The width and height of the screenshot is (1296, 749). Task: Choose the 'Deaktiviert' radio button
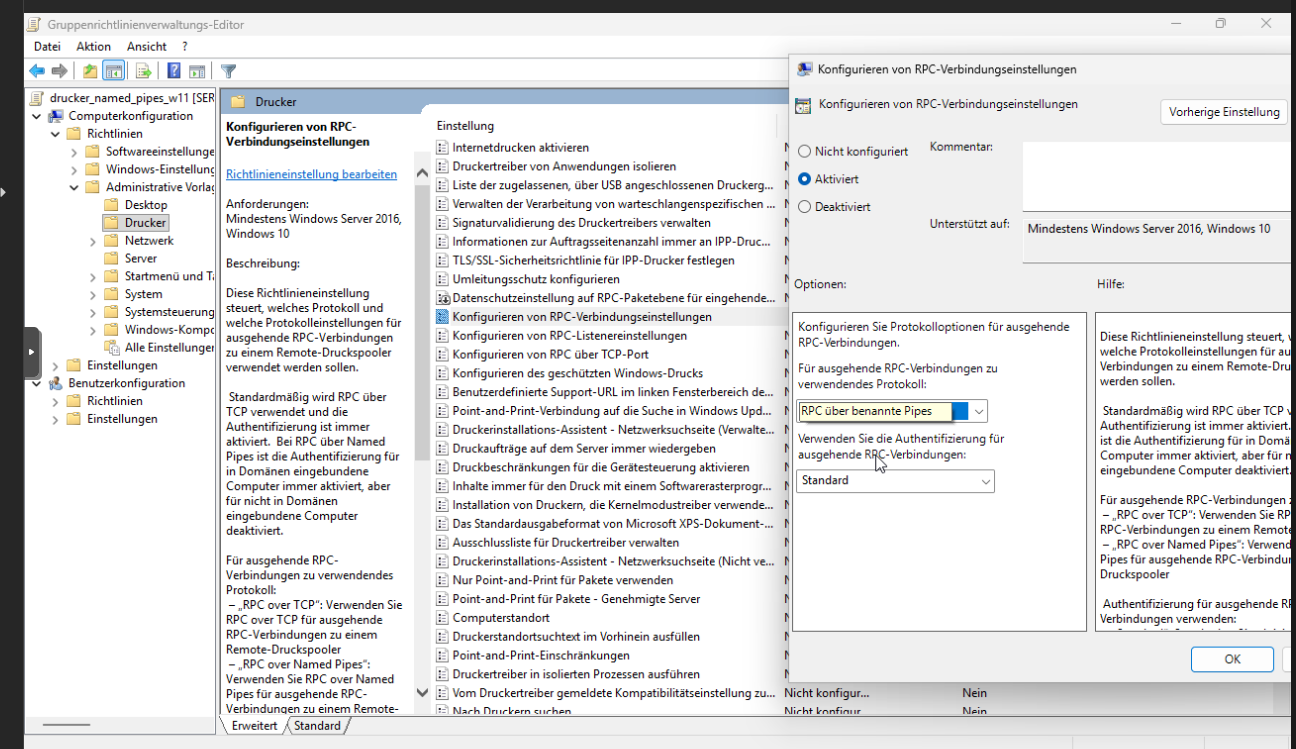805,207
